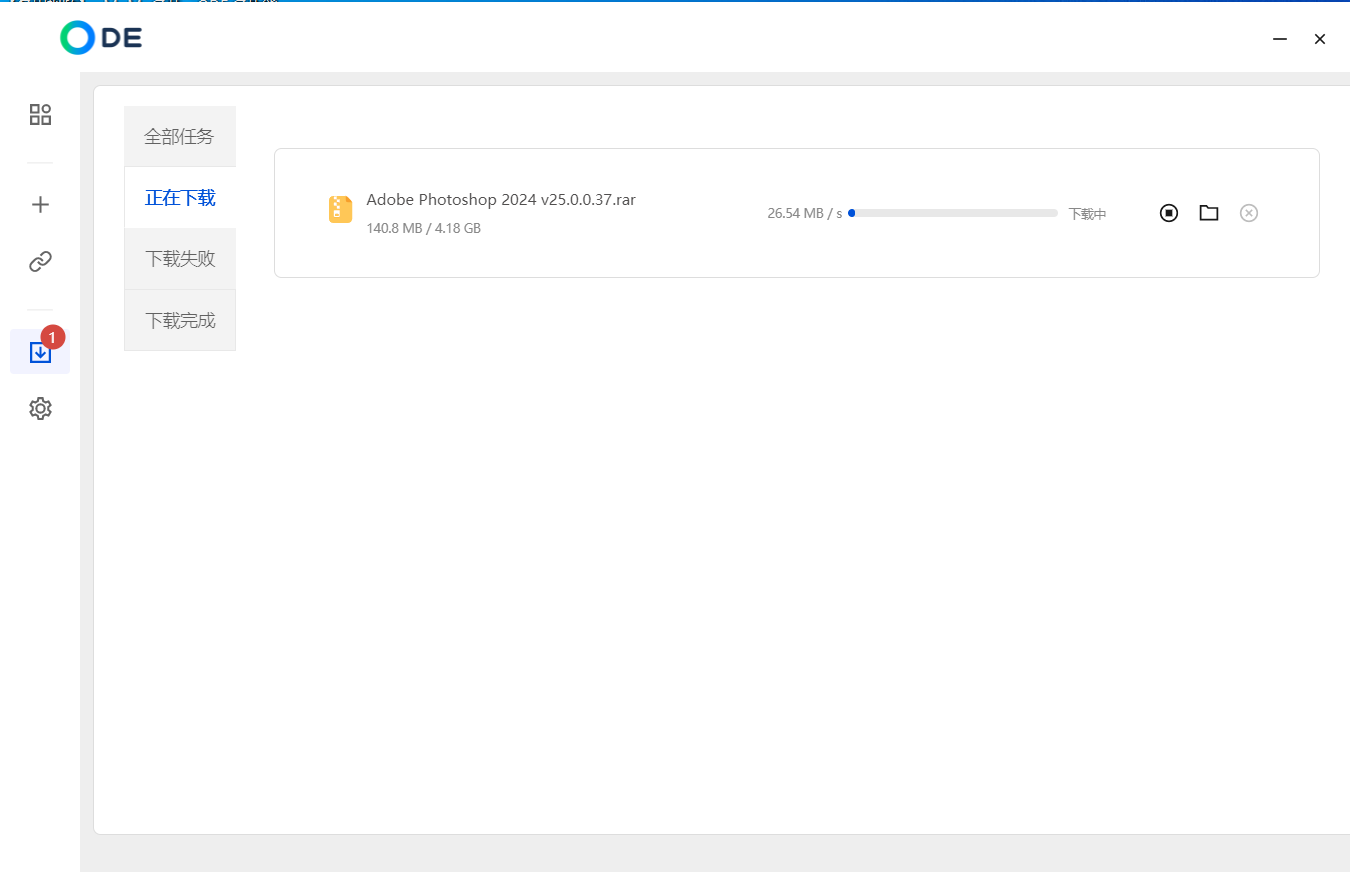The height and width of the screenshot is (876, 1350).
Task: Switch to the 全部任务 tab
Action: pos(180,137)
